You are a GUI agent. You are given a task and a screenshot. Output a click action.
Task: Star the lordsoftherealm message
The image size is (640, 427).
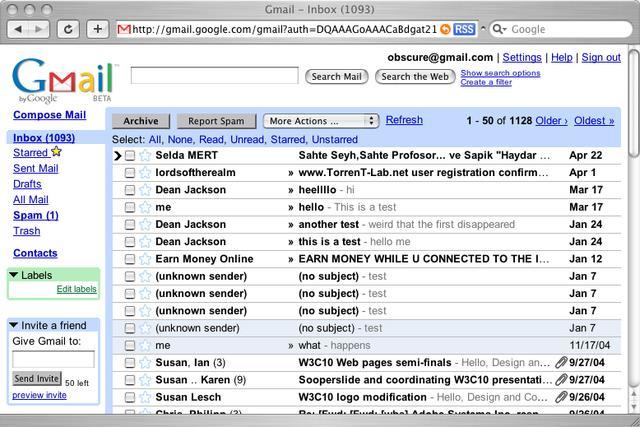click(145, 173)
